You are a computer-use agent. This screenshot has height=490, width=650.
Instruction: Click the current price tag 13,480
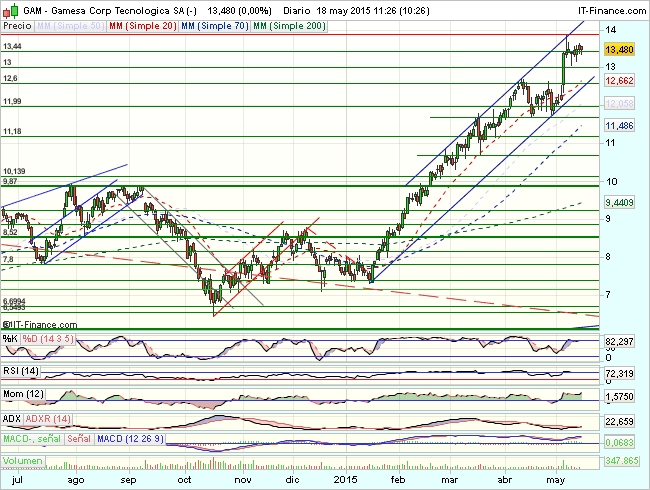click(619, 50)
